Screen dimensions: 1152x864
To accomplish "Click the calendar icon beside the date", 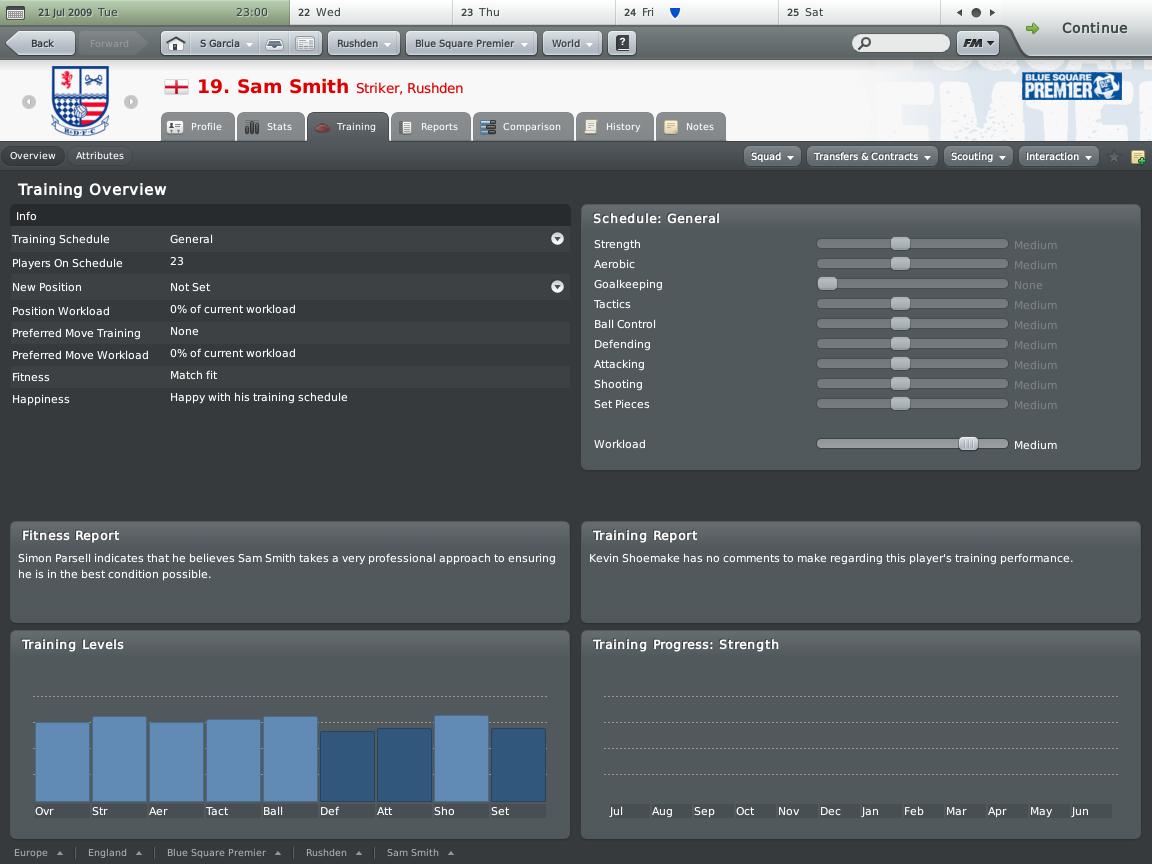I will [15, 13].
